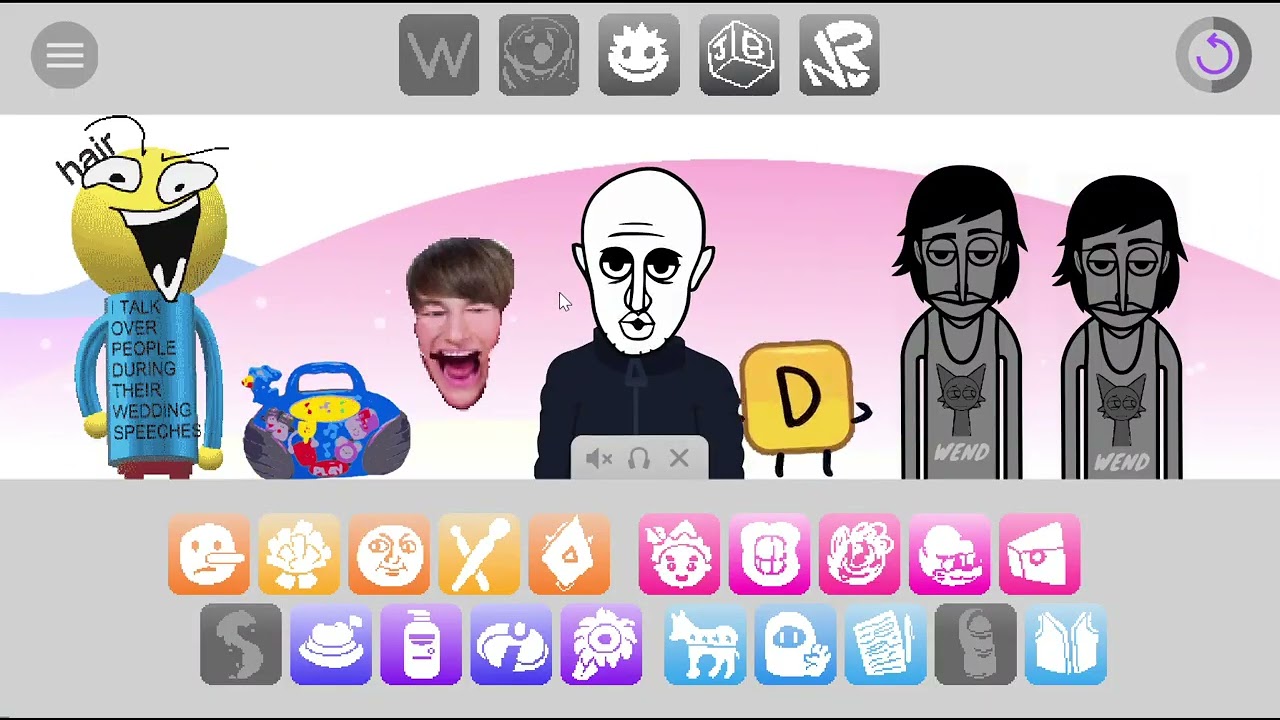This screenshot has height=720, width=1280.
Task: Pick the waving ghost blue icon
Action: (x=795, y=645)
